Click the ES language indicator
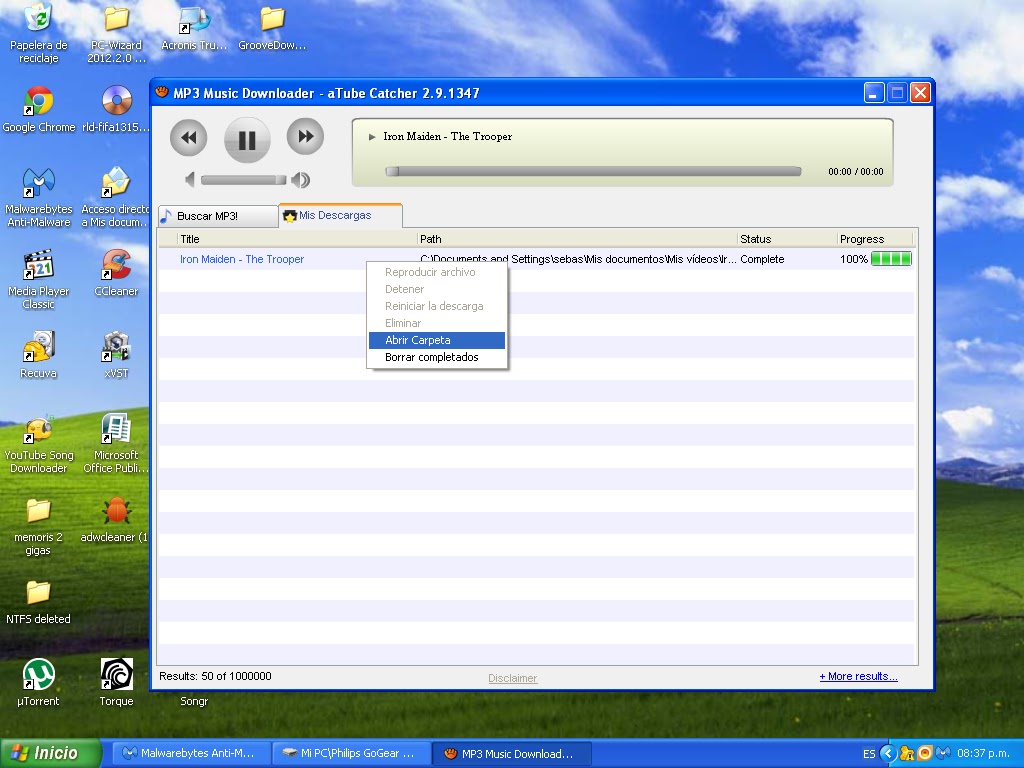The width and height of the screenshot is (1024, 768). 869,754
